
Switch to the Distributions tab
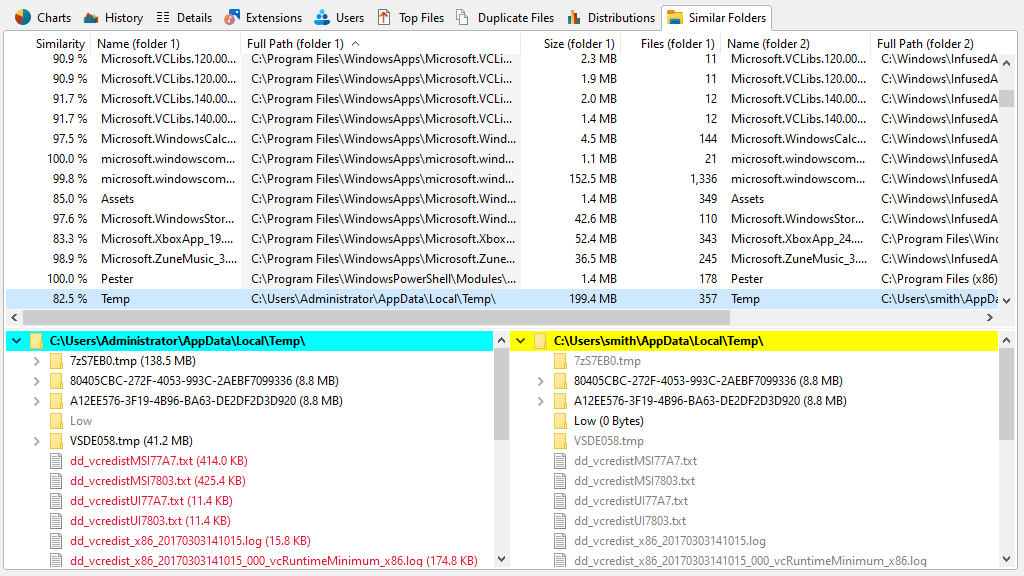[x=611, y=18]
